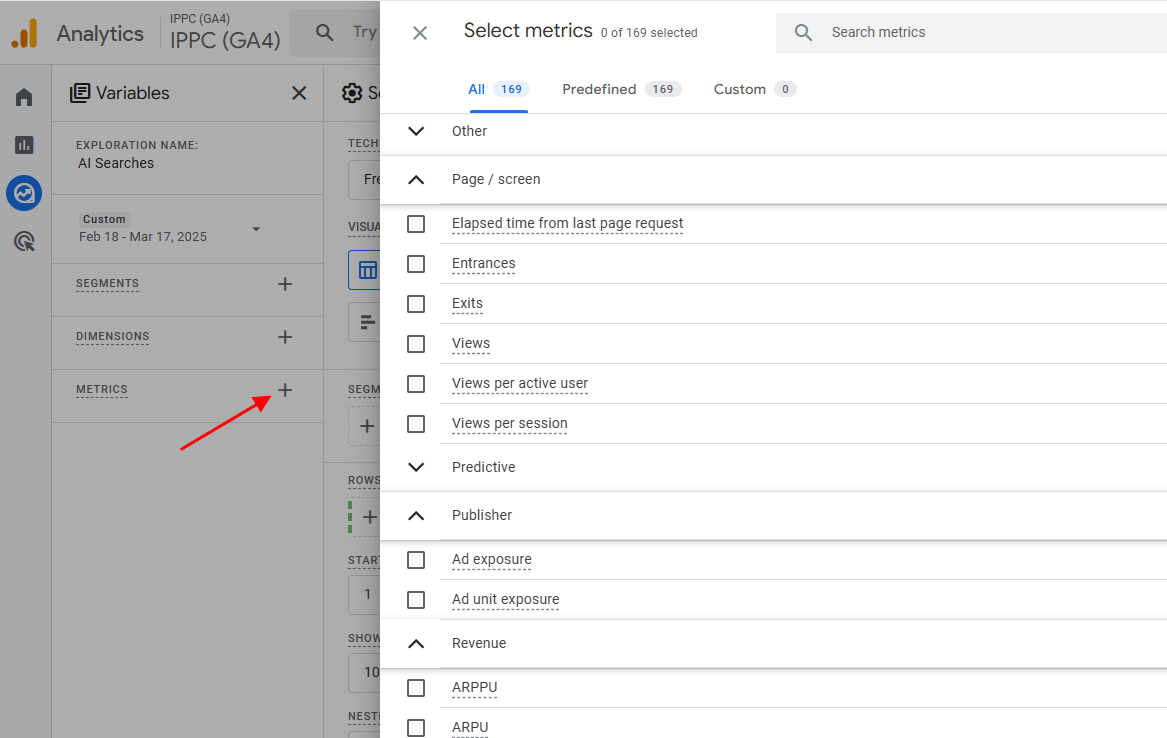Close the Select metrics panel

(420, 33)
